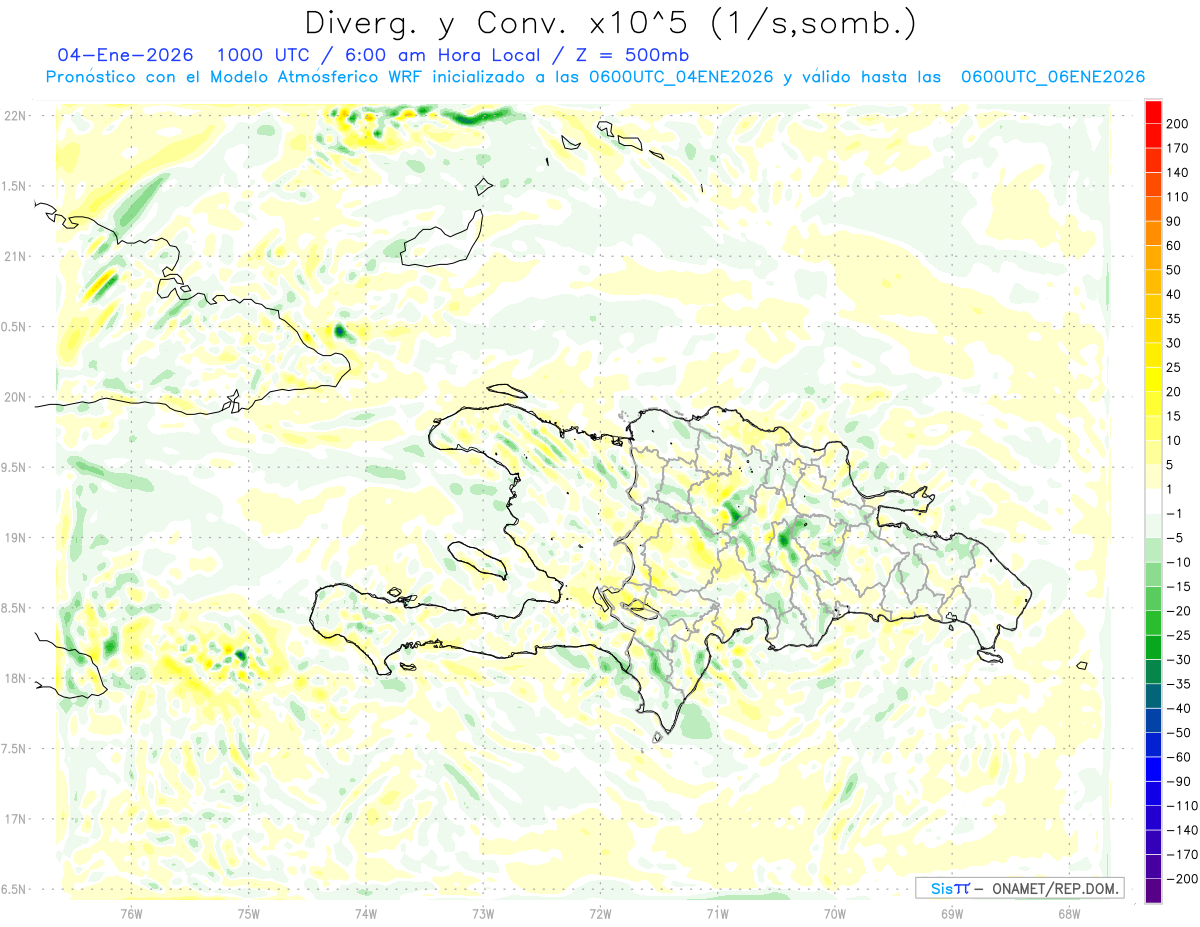Screen dimensions: 1200x927
Task: Select the red colorbar segment above 200
Action: click(x=1154, y=113)
